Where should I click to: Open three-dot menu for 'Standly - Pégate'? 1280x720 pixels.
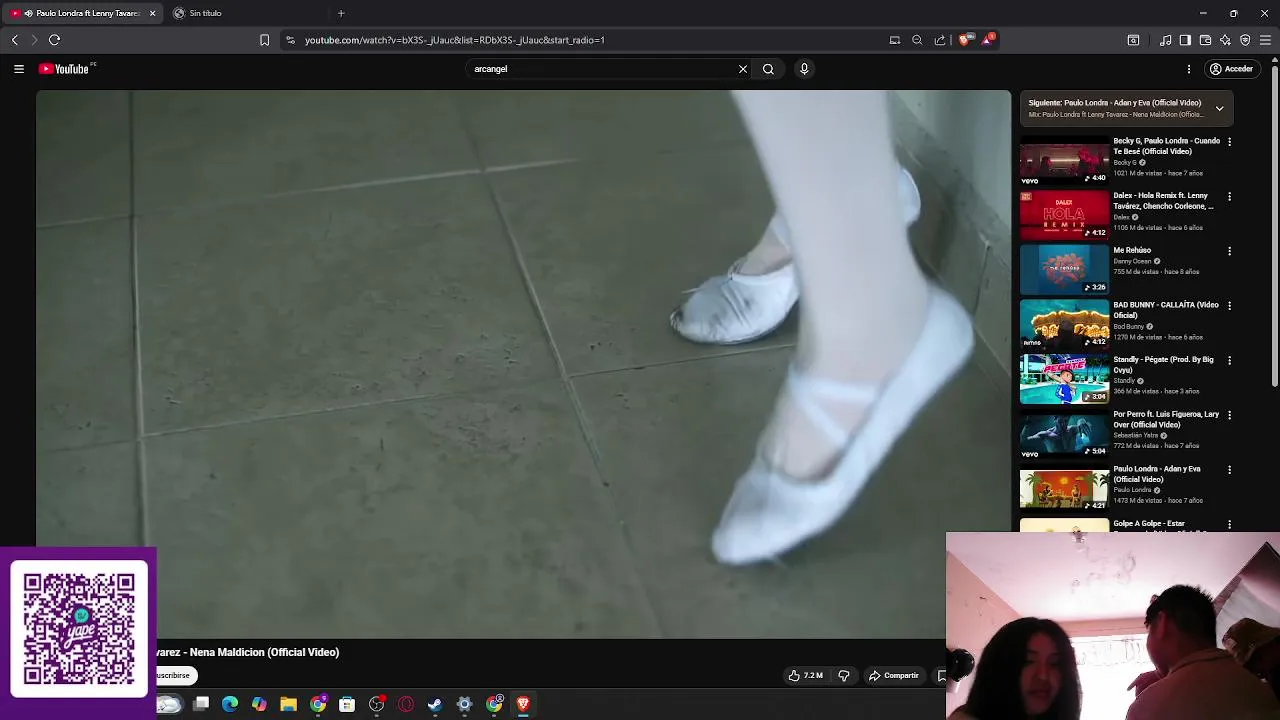[1229, 360]
